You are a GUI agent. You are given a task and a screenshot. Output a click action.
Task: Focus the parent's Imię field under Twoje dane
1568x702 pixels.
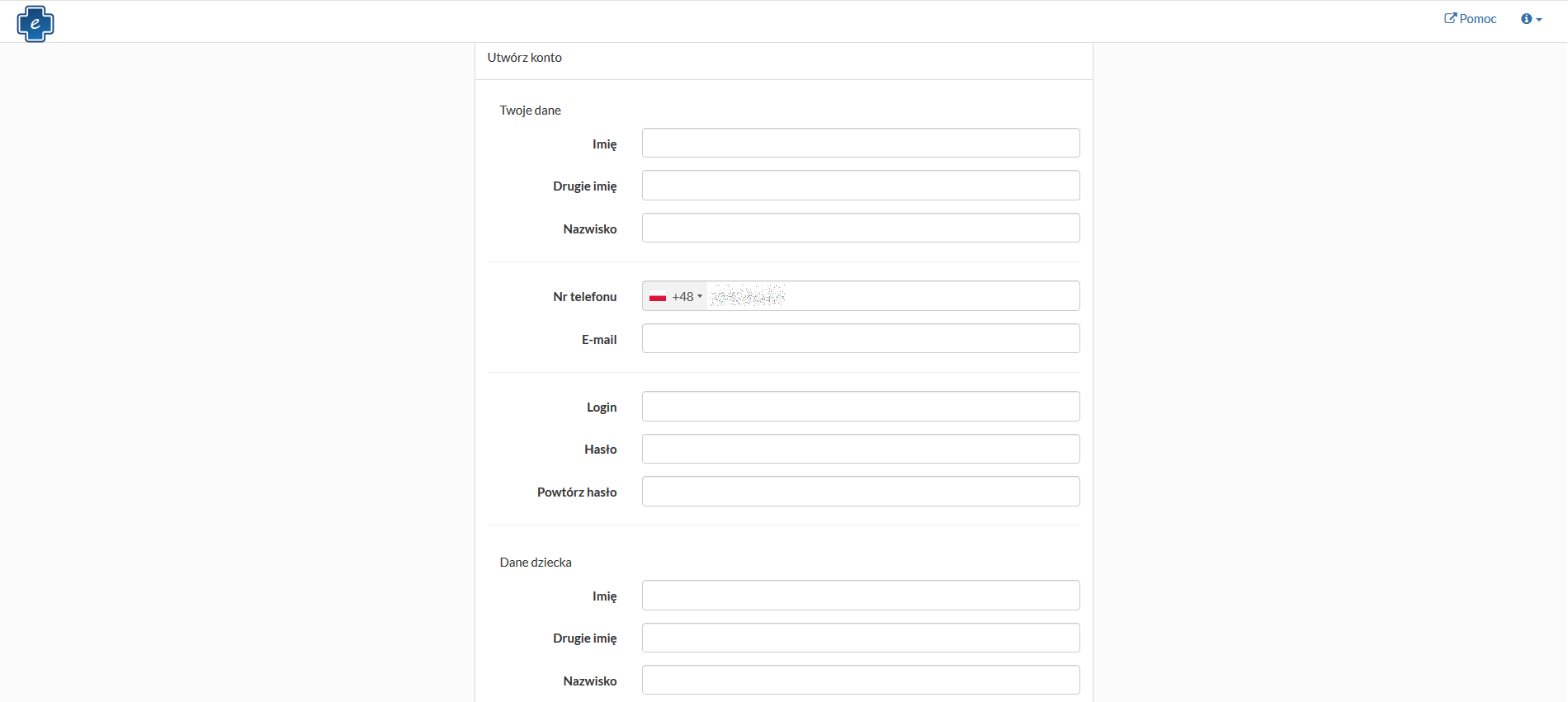click(x=861, y=143)
